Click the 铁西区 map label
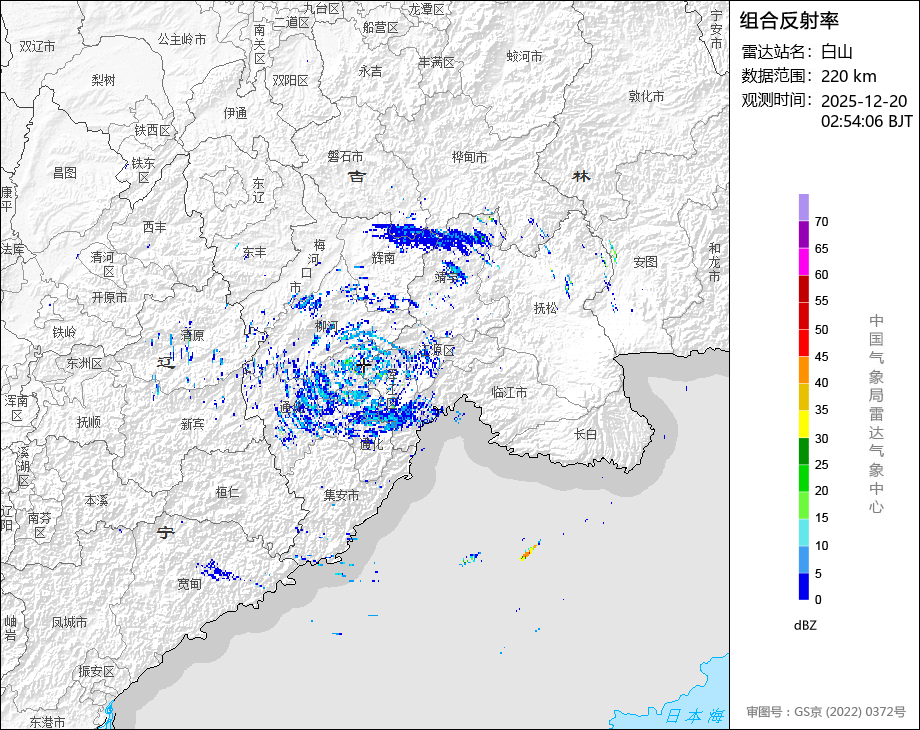 [x=153, y=130]
